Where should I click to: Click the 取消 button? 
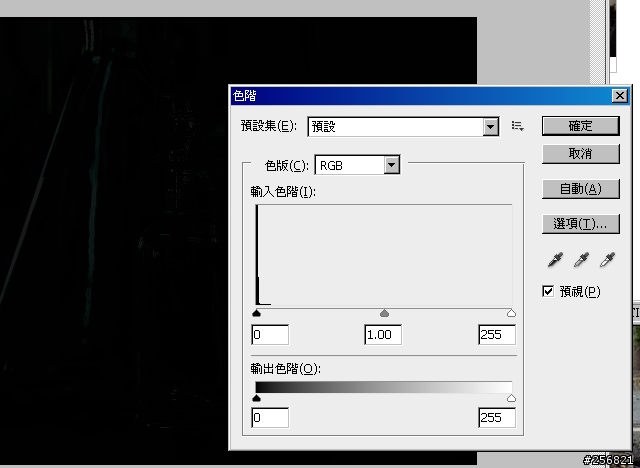pyautogui.click(x=580, y=154)
